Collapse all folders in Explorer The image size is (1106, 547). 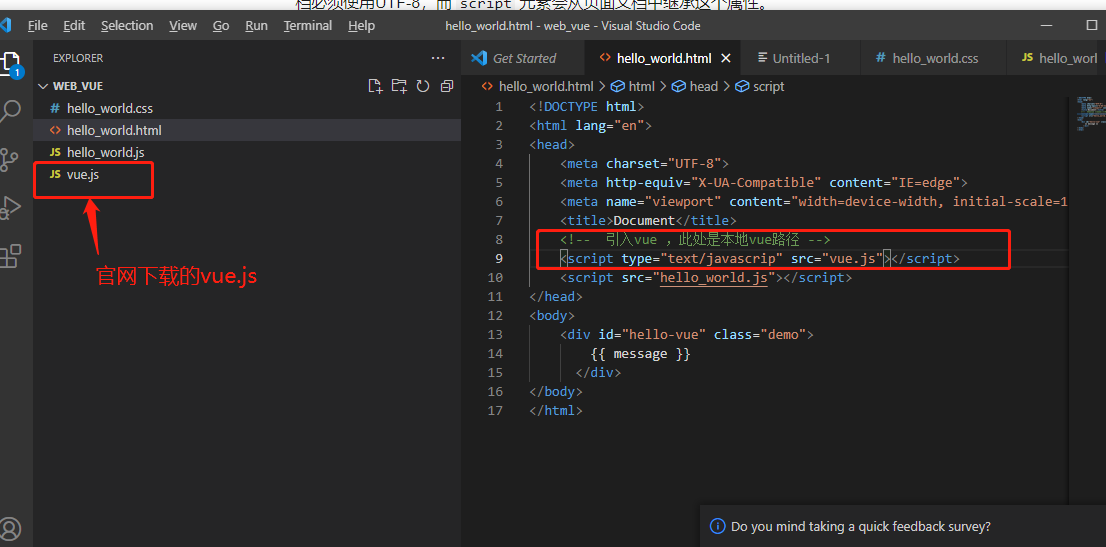point(446,86)
